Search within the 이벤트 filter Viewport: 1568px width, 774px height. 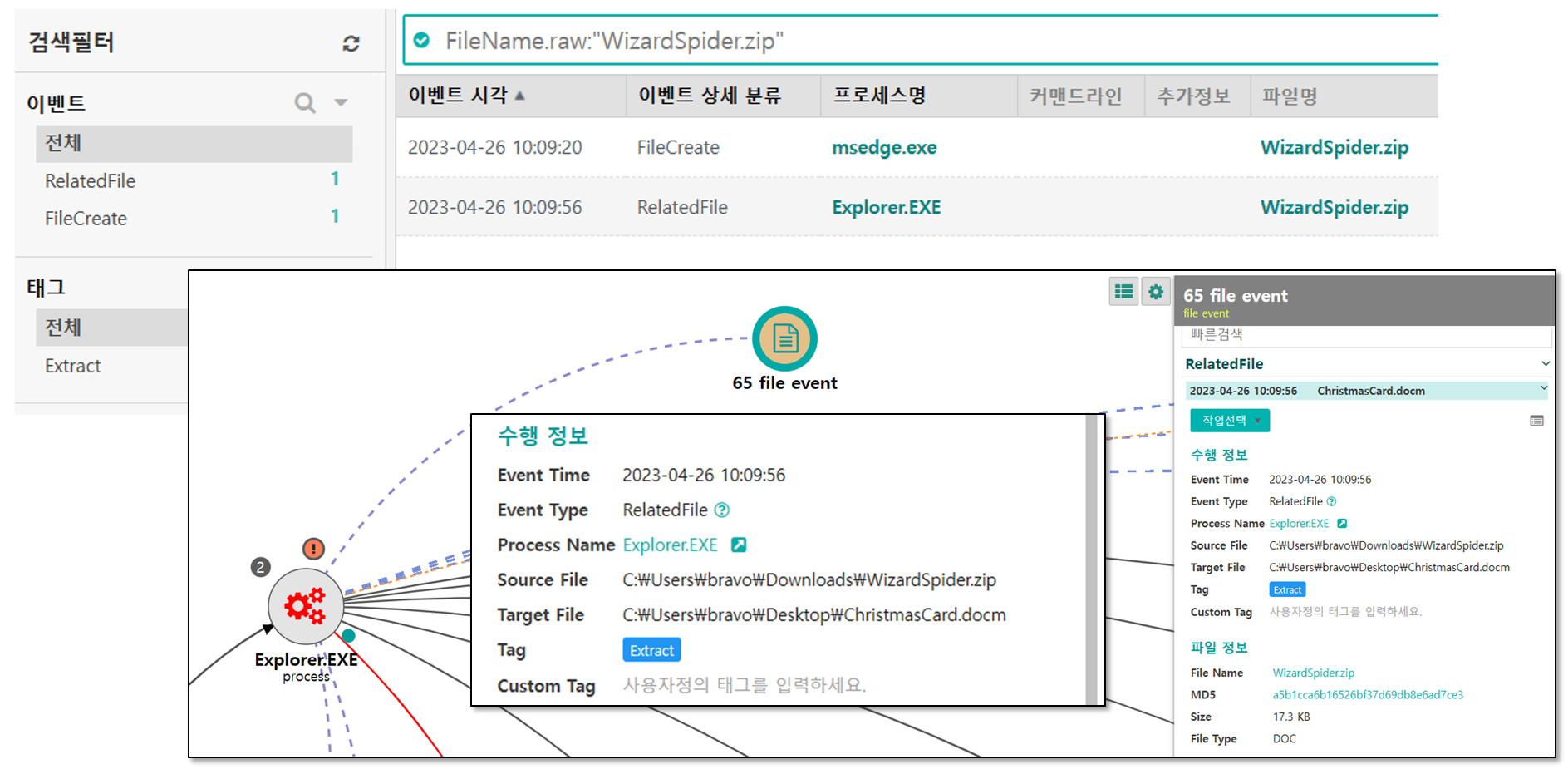305,103
